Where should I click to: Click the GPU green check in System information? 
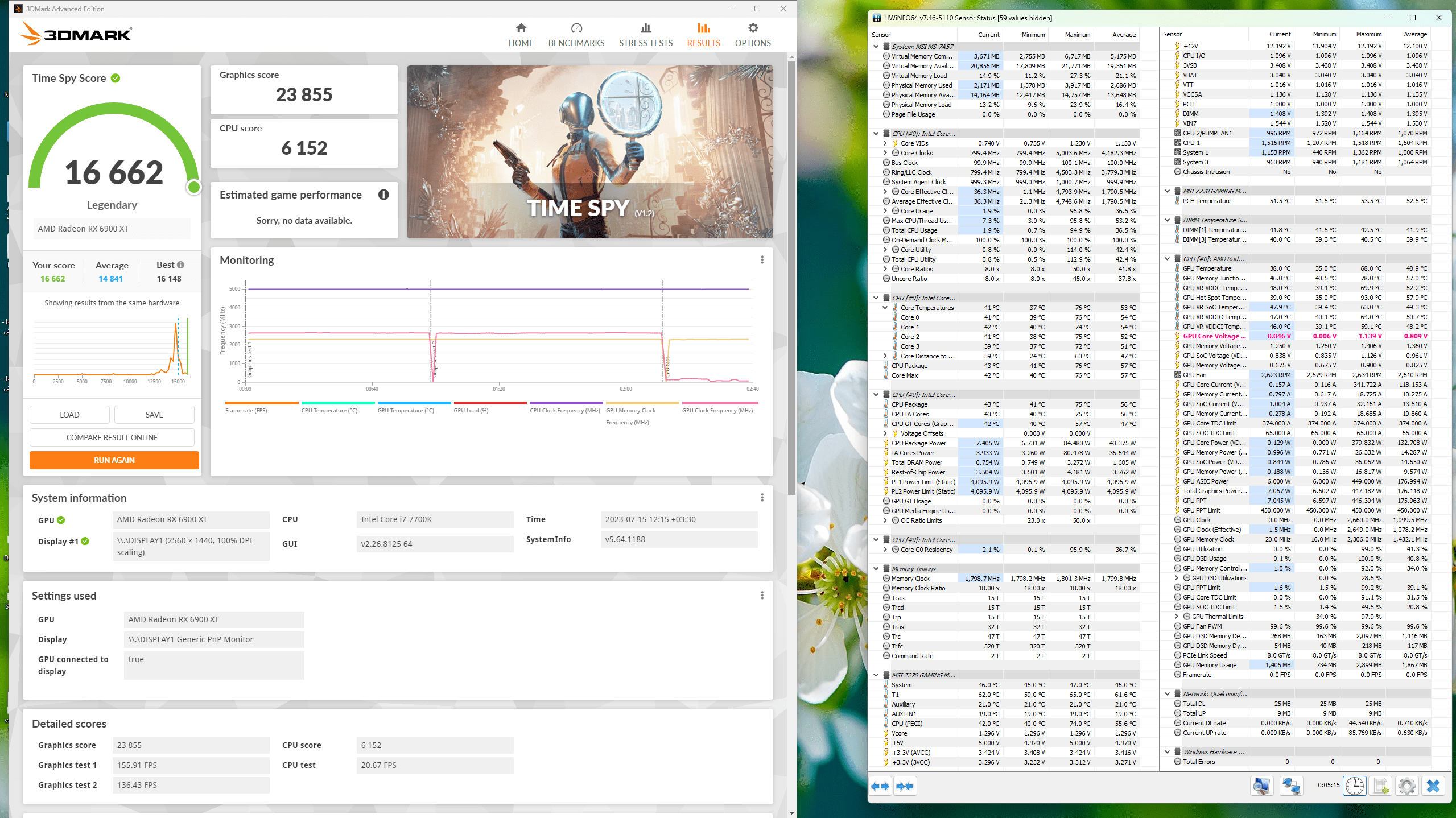coord(61,520)
